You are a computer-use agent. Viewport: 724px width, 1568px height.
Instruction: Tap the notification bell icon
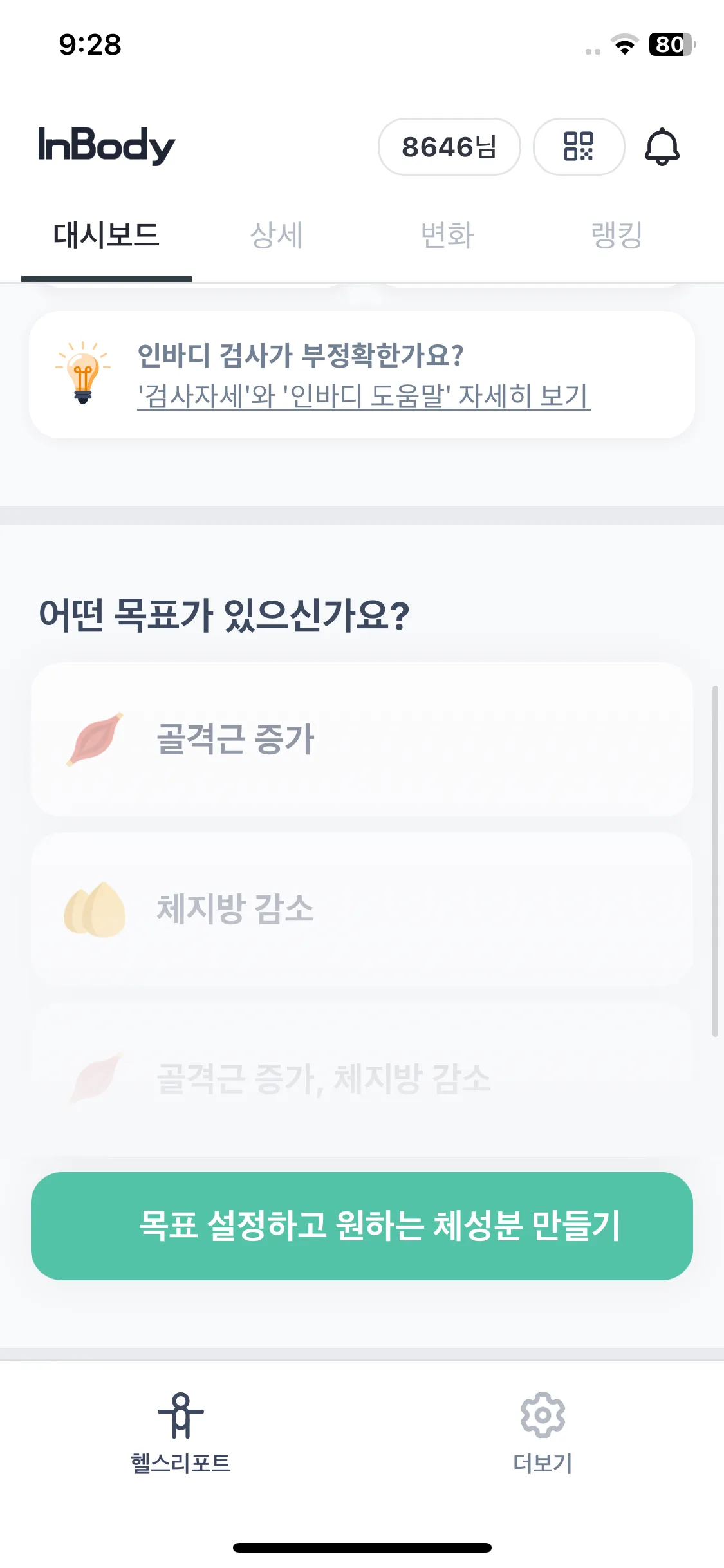point(662,147)
